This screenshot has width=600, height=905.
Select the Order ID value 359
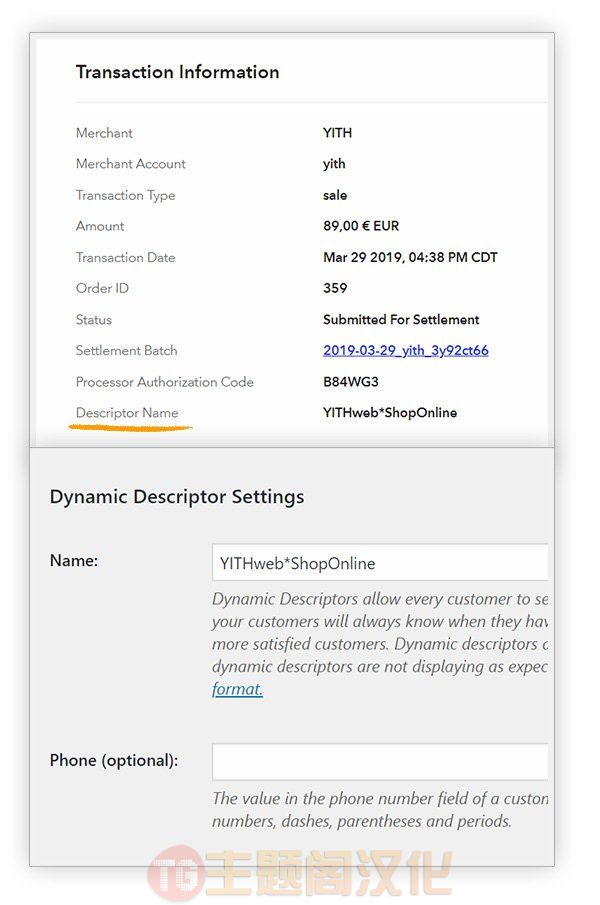click(x=335, y=288)
